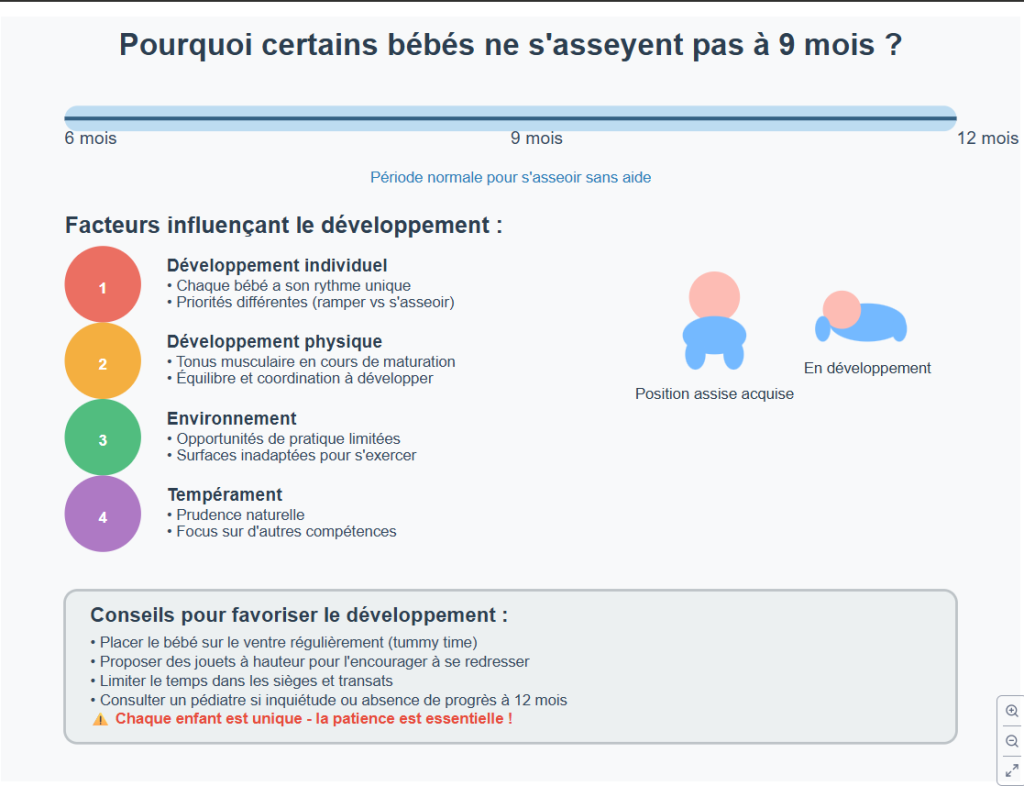Select the 'Environnement' factor heading
This screenshot has height=786, width=1024.
tap(231, 418)
